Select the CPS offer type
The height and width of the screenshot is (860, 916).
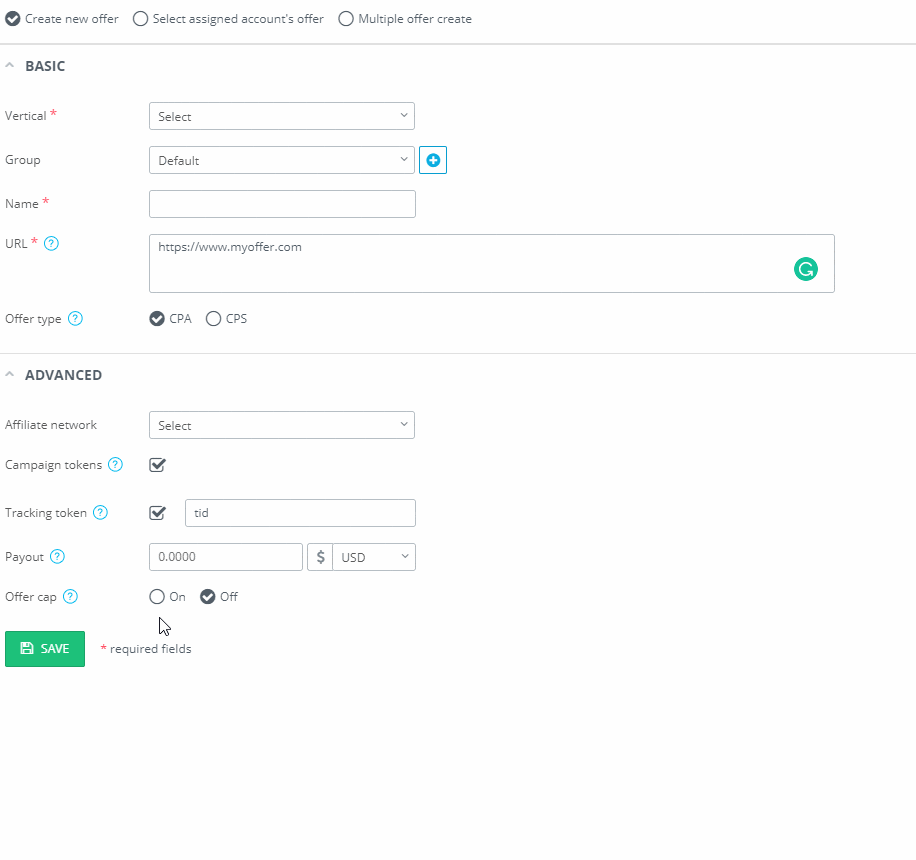(x=213, y=318)
